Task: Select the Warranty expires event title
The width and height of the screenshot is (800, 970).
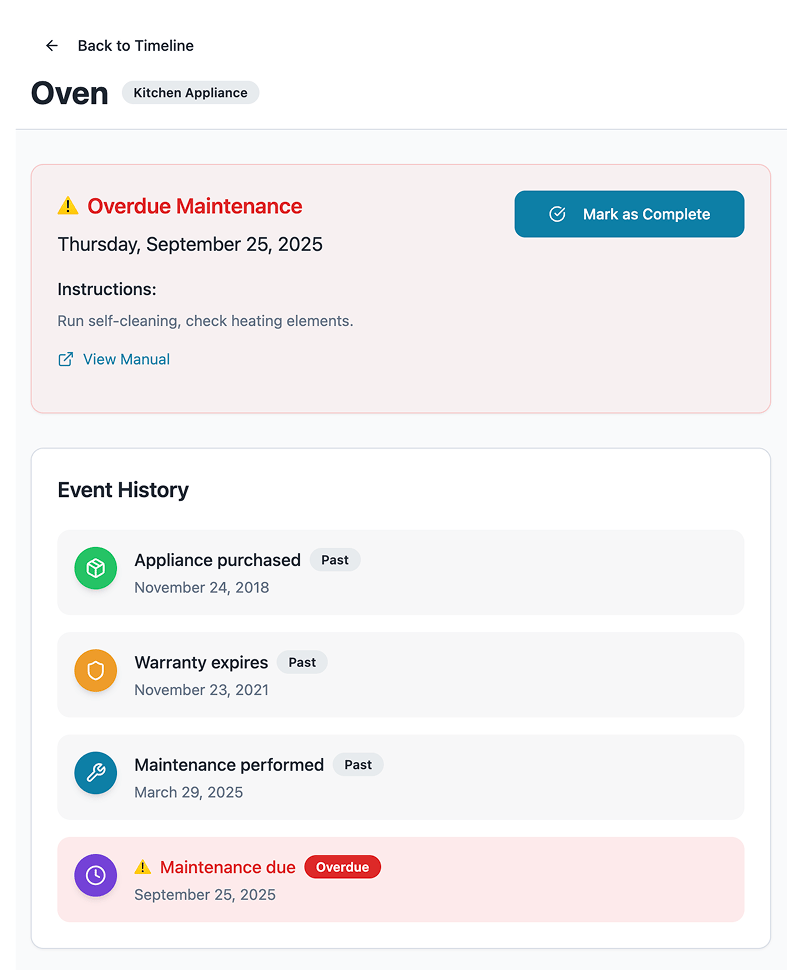Action: click(x=201, y=662)
